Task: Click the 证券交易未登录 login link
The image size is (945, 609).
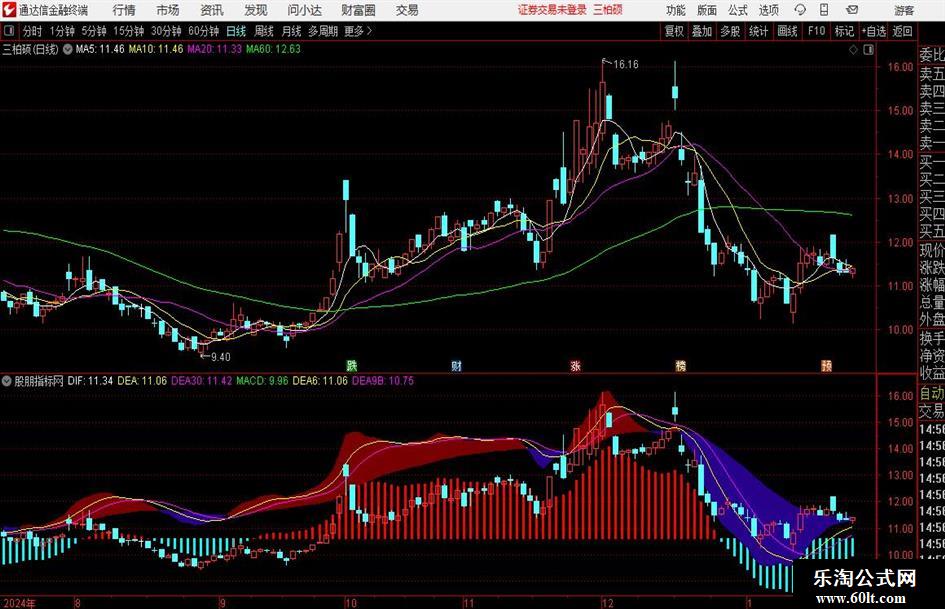Action: pos(552,10)
